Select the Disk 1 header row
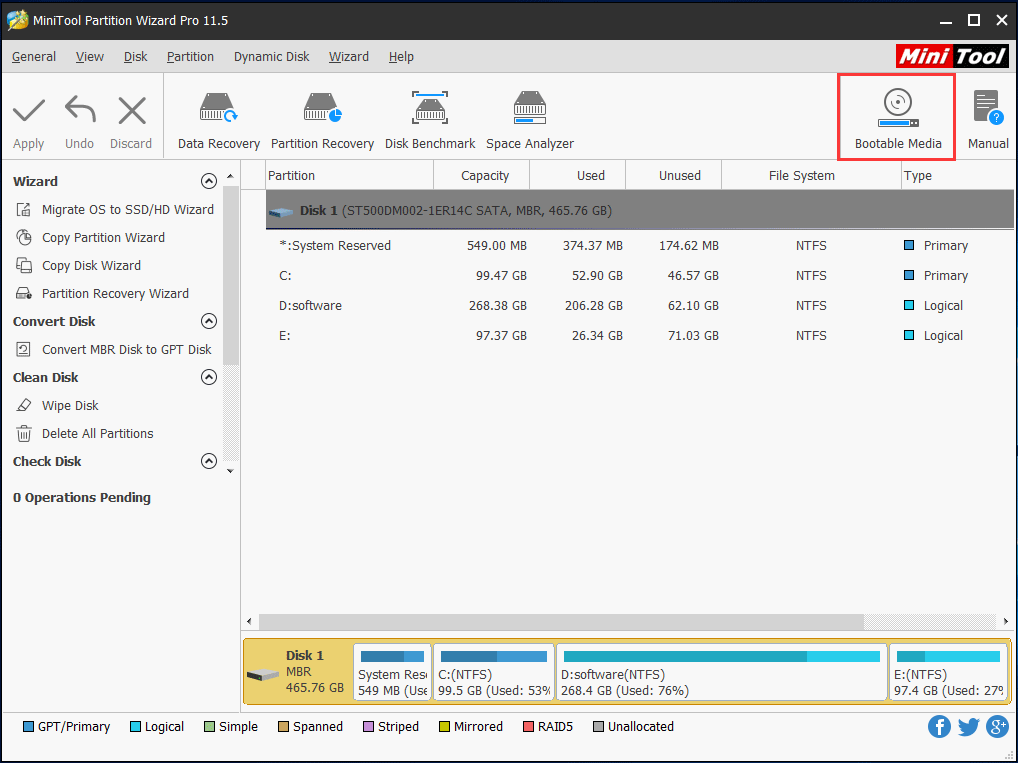Viewport: 1018px width, 763px height. tap(639, 210)
